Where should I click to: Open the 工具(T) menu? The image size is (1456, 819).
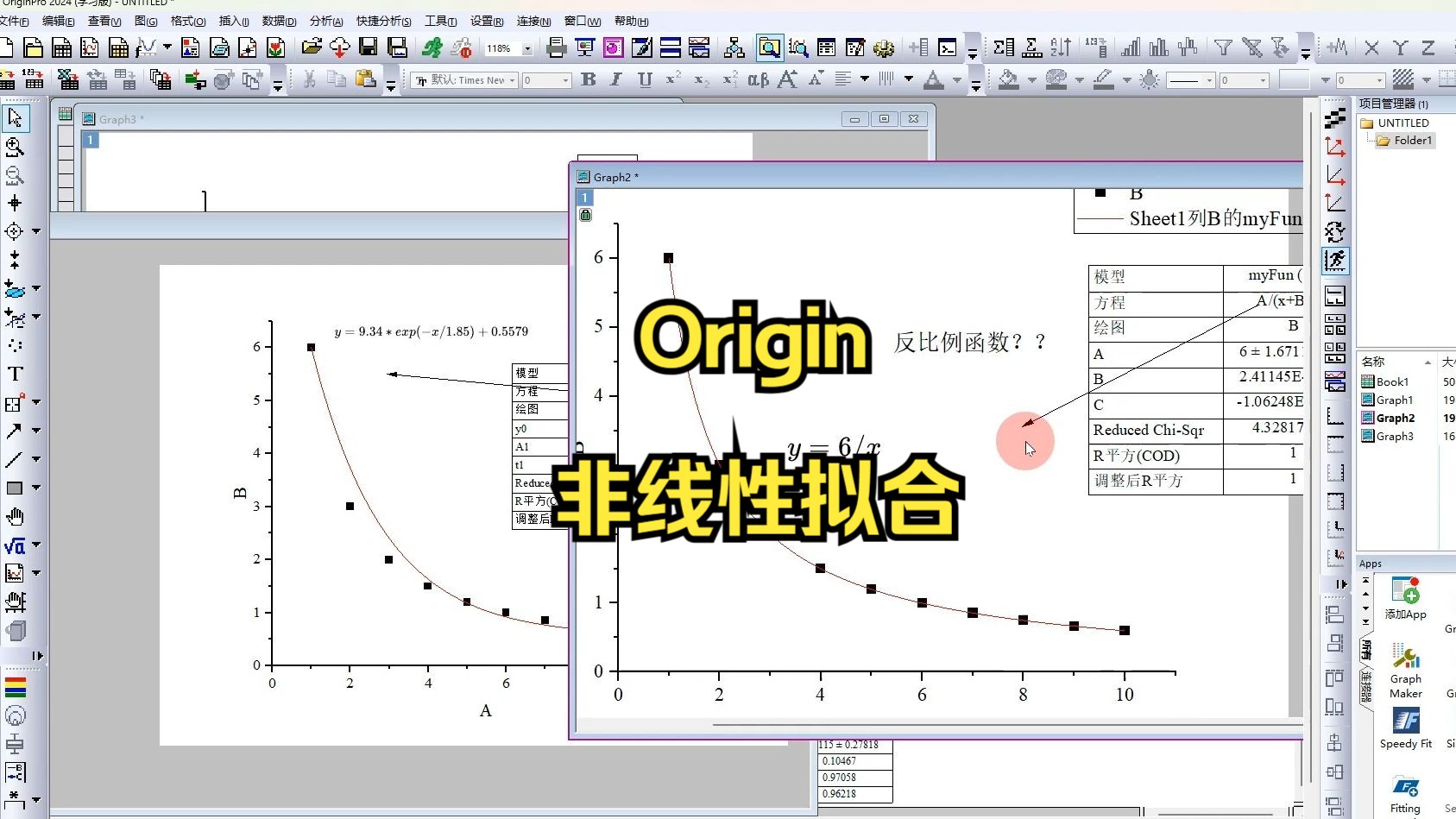(441, 21)
